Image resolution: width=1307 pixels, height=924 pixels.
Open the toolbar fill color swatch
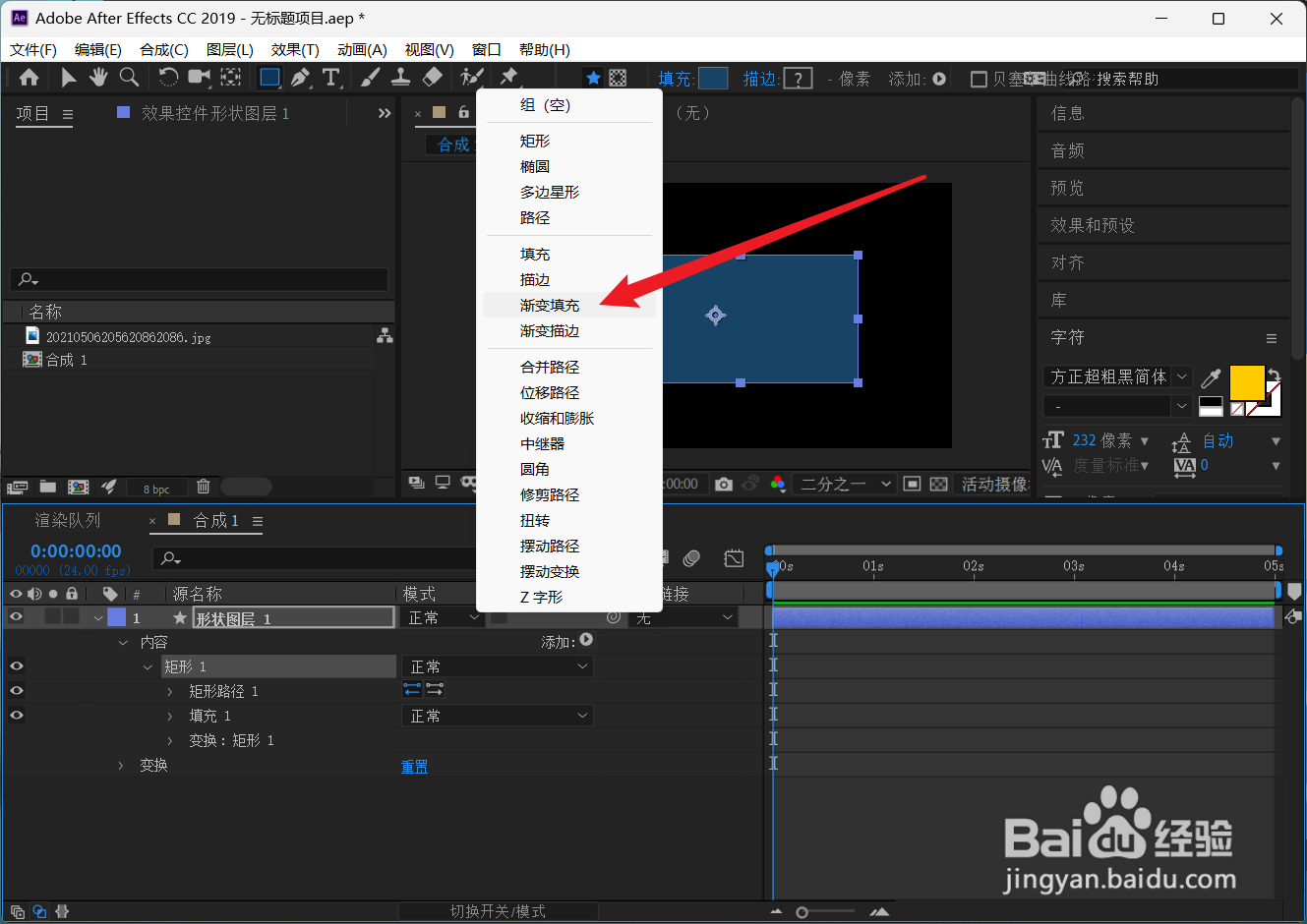pos(713,79)
